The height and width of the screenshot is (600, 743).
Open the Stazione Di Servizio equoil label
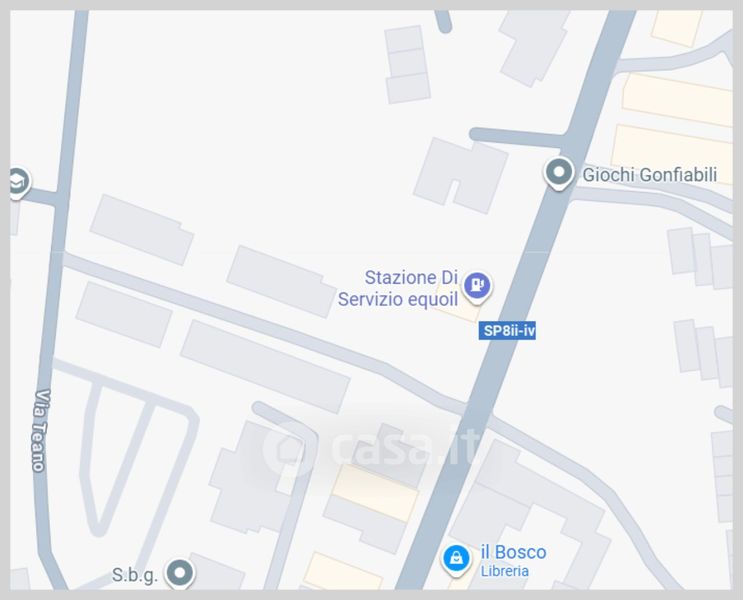(398, 288)
